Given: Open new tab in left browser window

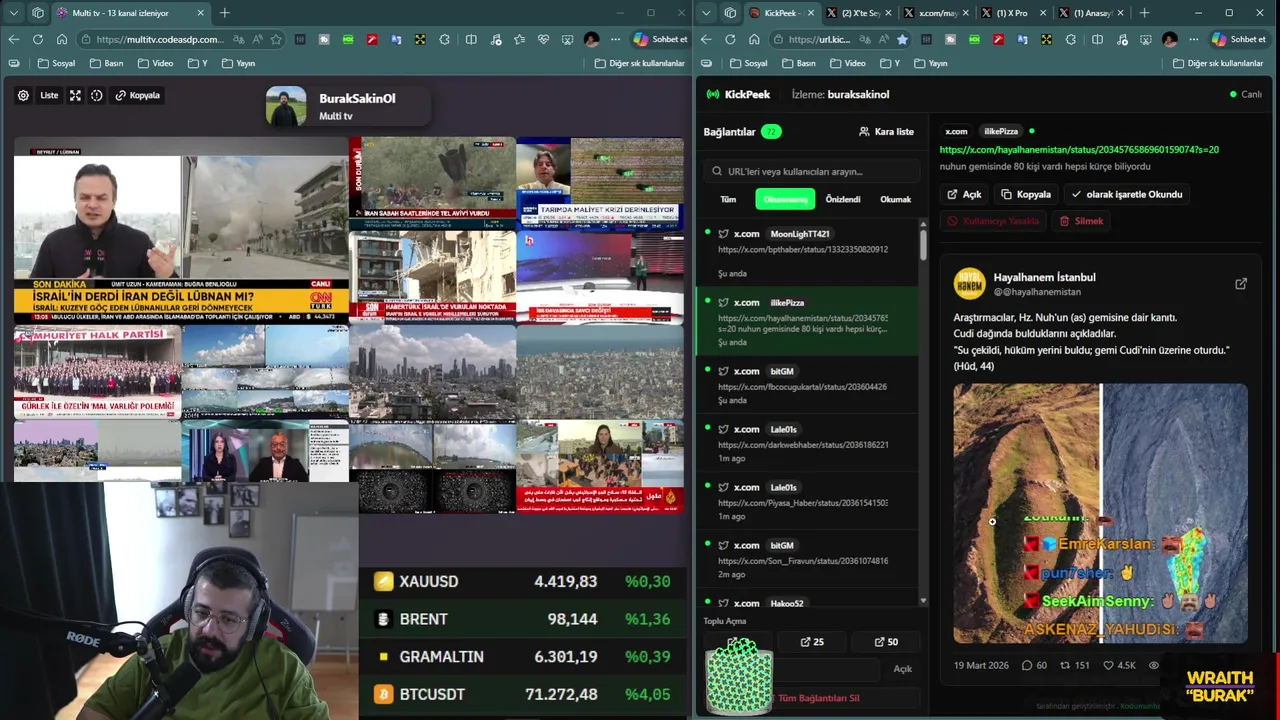Looking at the screenshot, I should point(225,13).
